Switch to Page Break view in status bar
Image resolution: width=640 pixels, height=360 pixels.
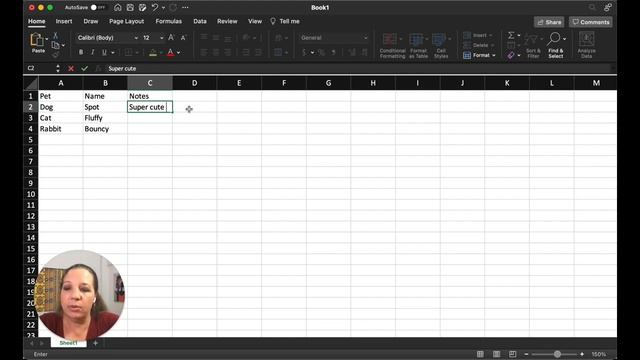coord(513,354)
